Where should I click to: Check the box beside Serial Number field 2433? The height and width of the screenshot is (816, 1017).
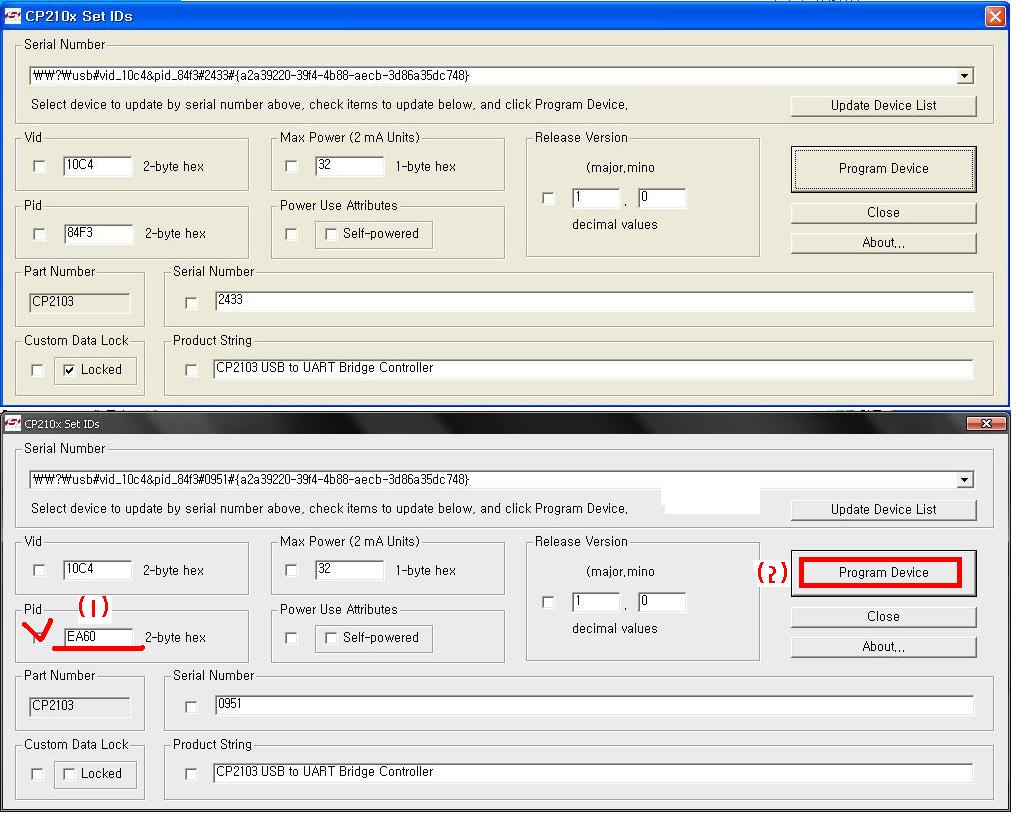click(x=192, y=303)
